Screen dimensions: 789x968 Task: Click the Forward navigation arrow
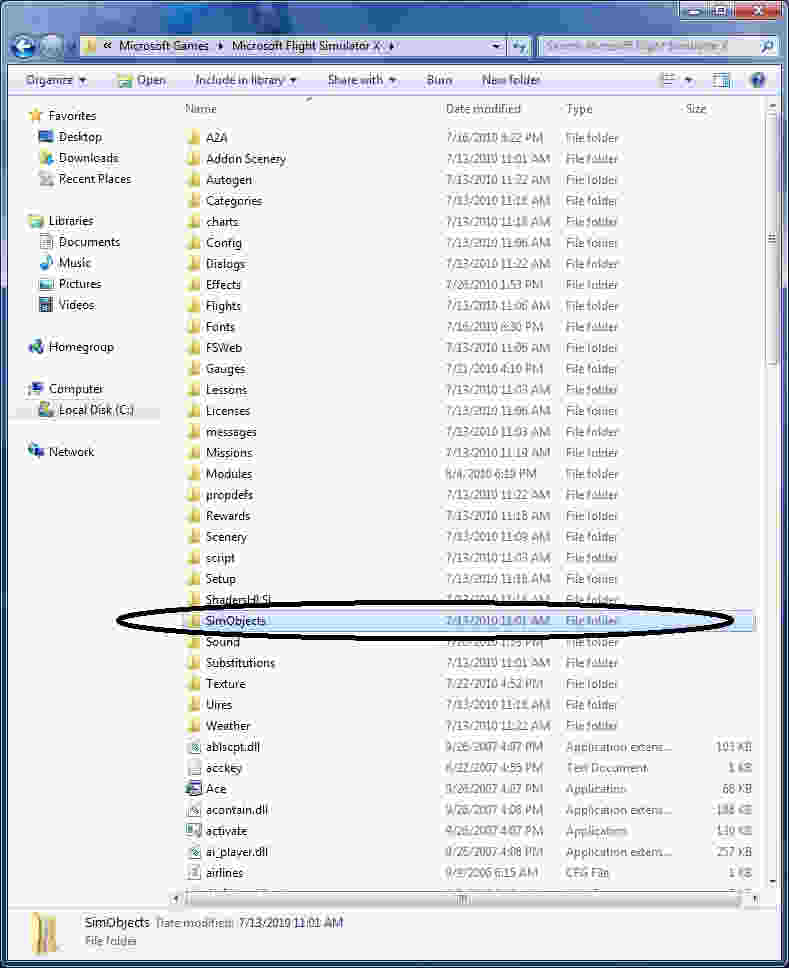(52, 46)
